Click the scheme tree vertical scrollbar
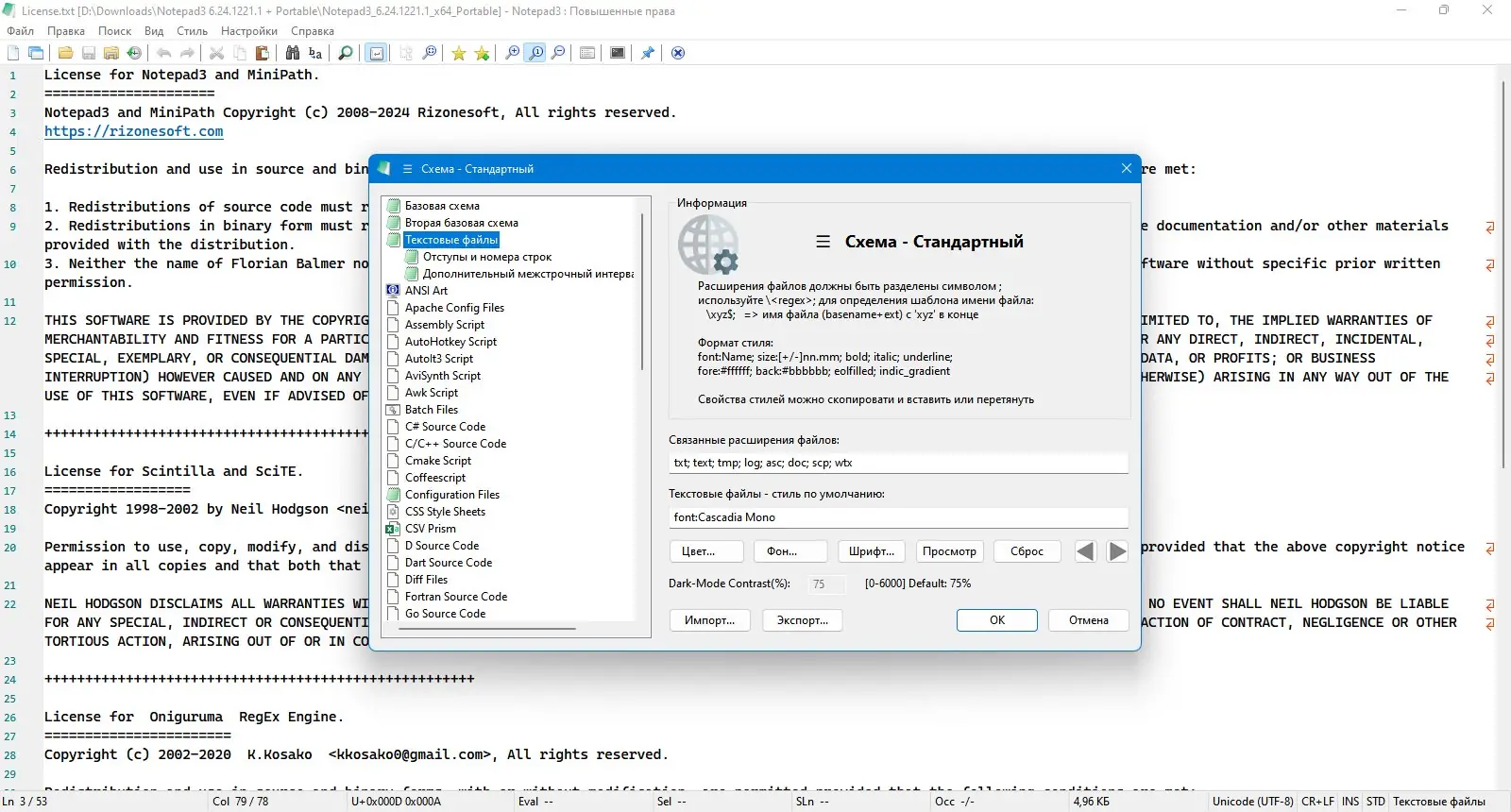Screen dimensions: 1511x812 coord(642,293)
